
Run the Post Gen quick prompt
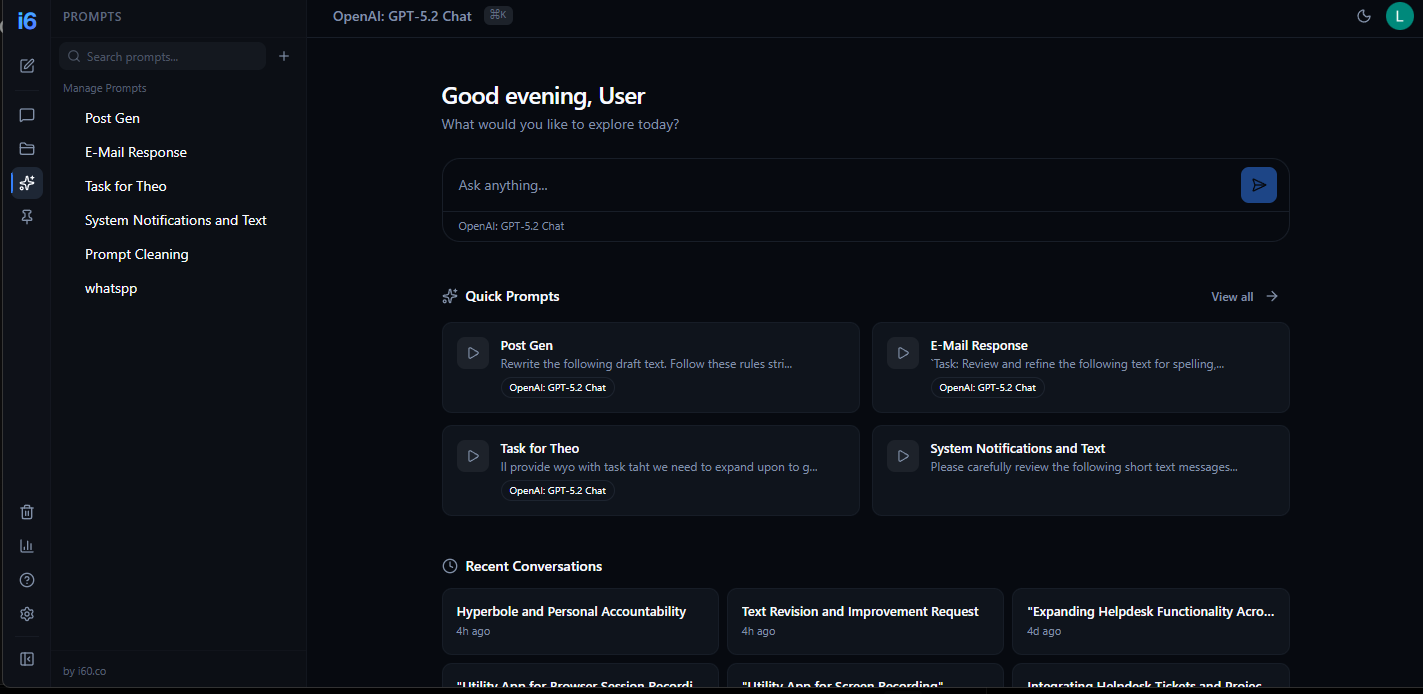pyautogui.click(x=650, y=367)
